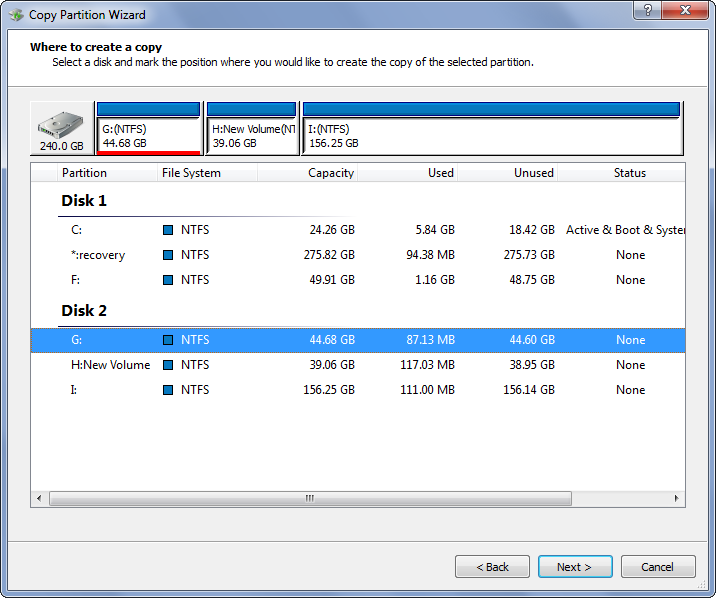The height and width of the screenshot is (598, 716).
Task: Click the 117.03 MB used value
Action: point(427,365)
